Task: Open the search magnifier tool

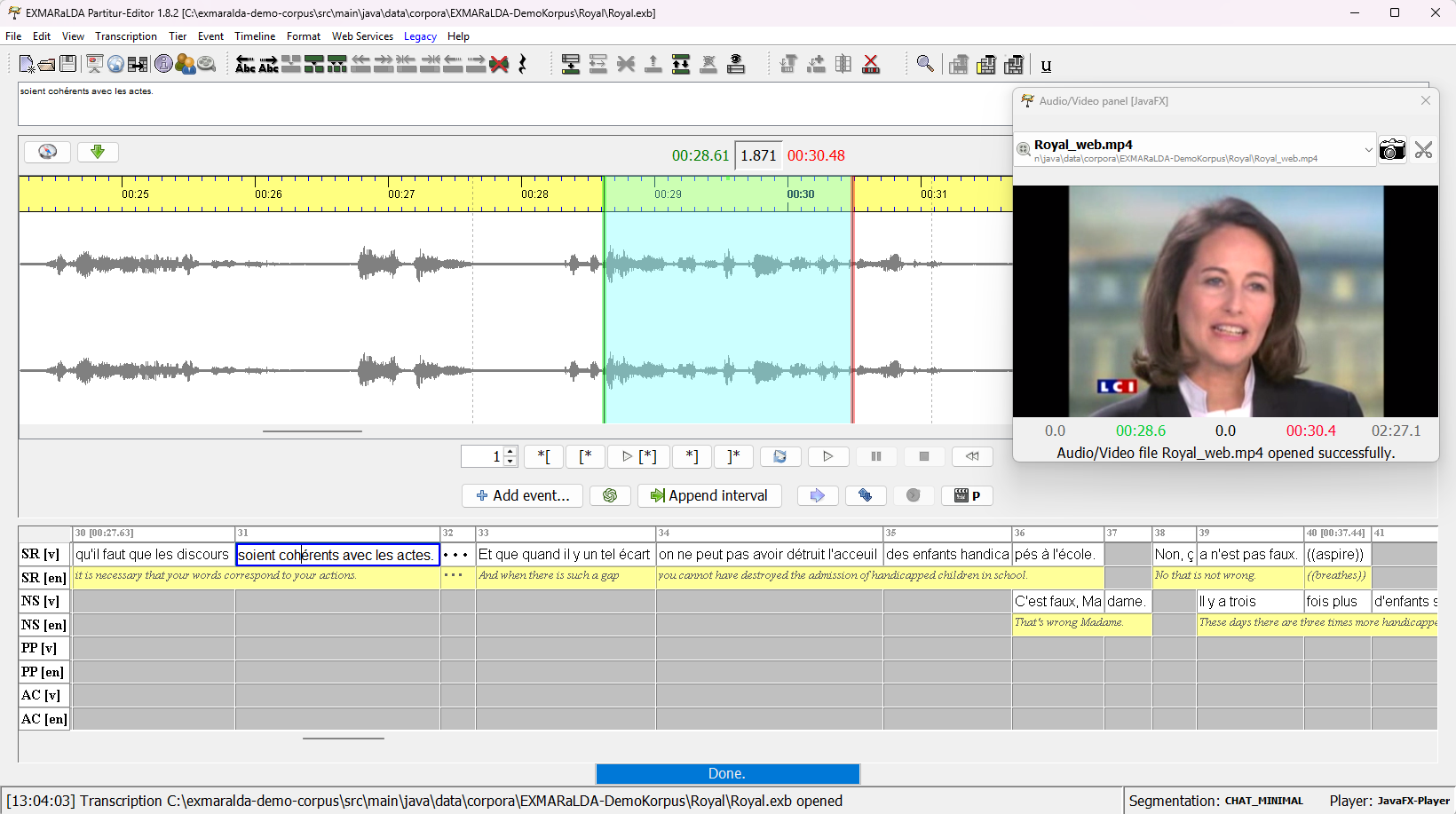Action: [x=925, y=64]
